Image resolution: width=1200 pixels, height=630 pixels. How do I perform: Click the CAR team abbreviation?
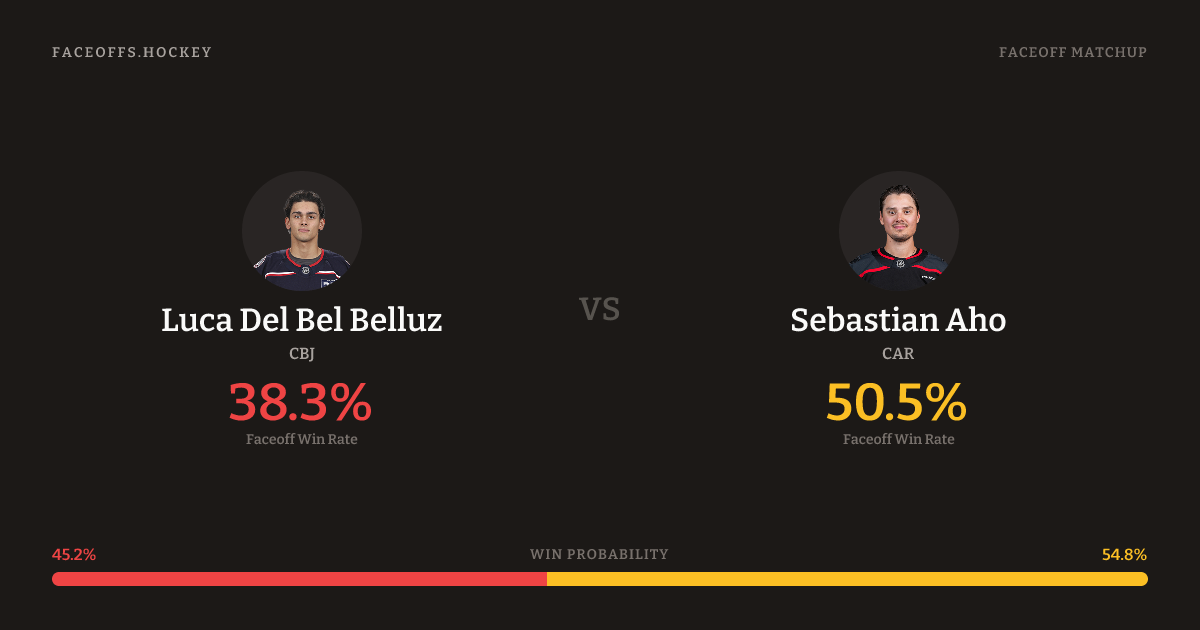click(898, 354)
